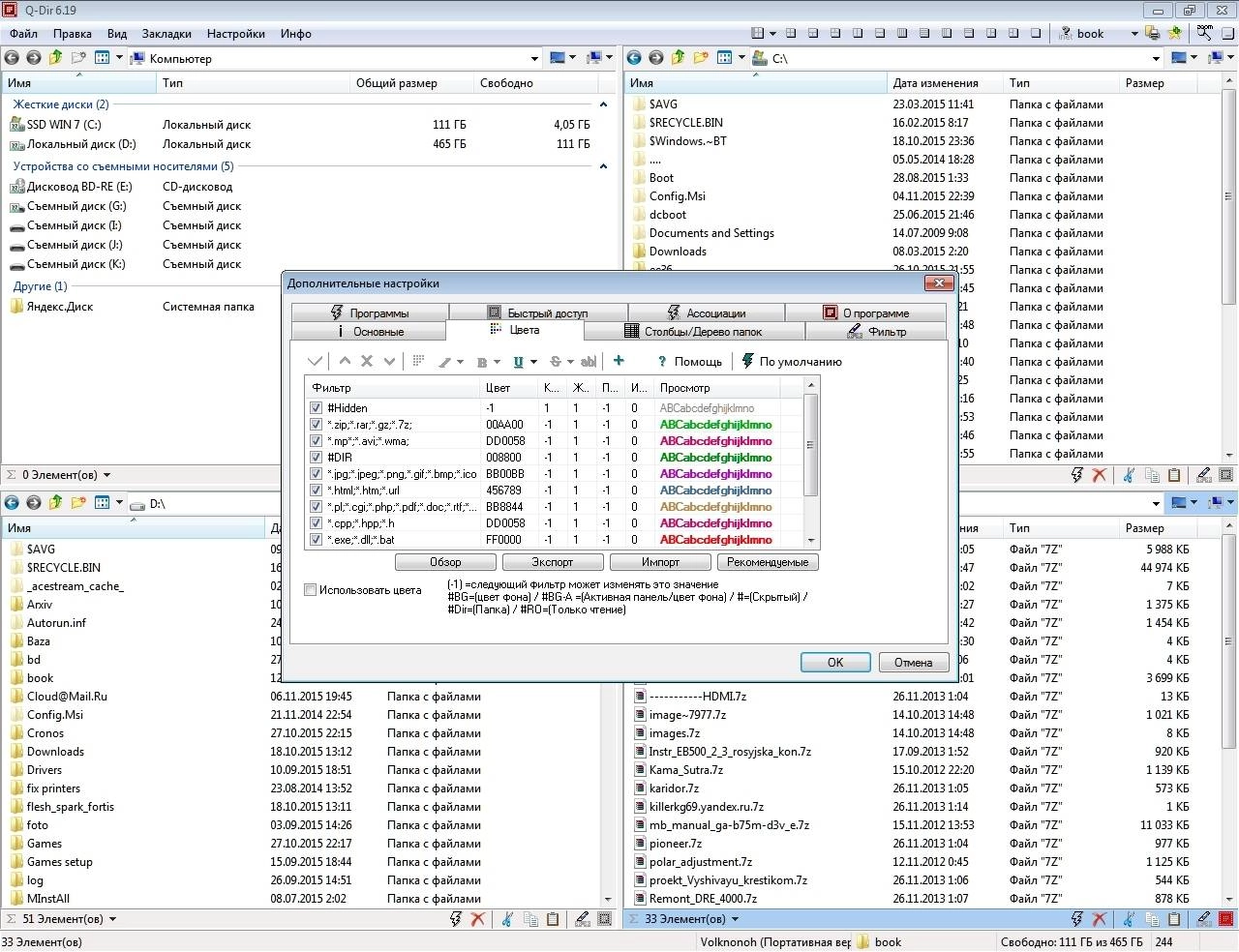Switch to the Быстрый доступ tab
The image size is (1239, 952).
[538, 312]
